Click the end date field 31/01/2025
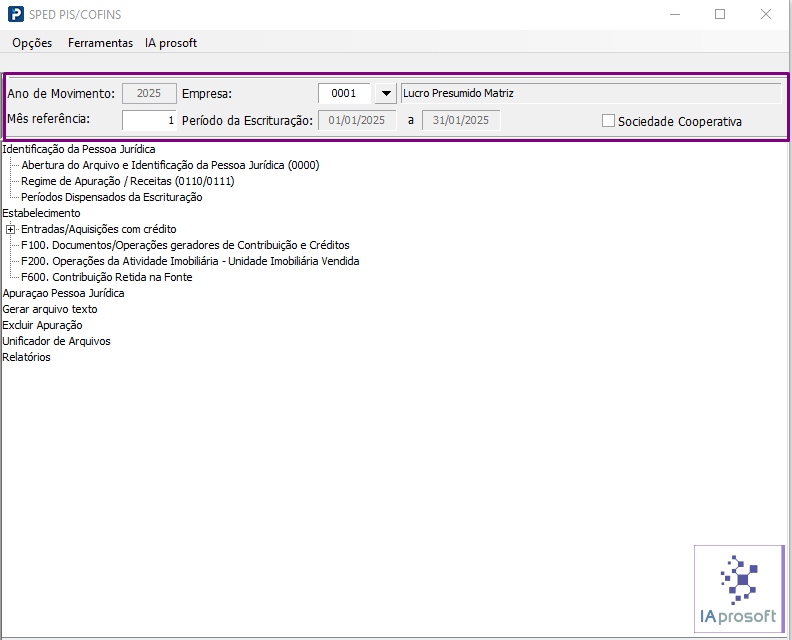792x640 pixels. tap(461, 120)
